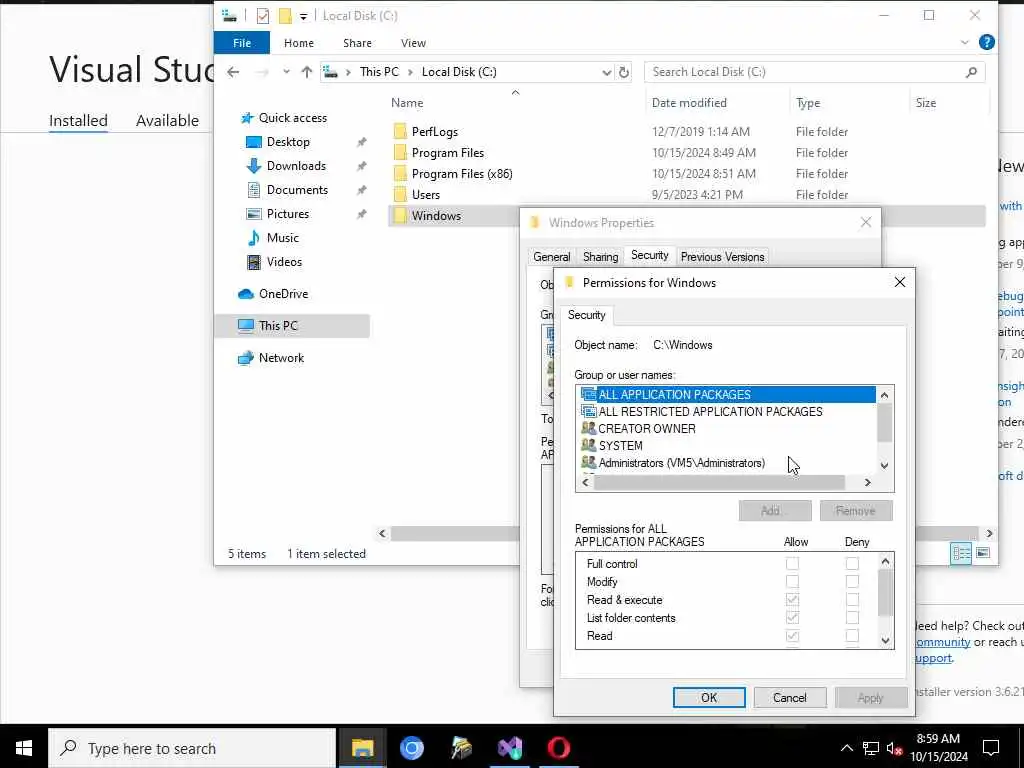Click the Pictures icon in sidebar
This screenshot has width=1024, height=768.
pyautogui.click(x=253, y=214)
